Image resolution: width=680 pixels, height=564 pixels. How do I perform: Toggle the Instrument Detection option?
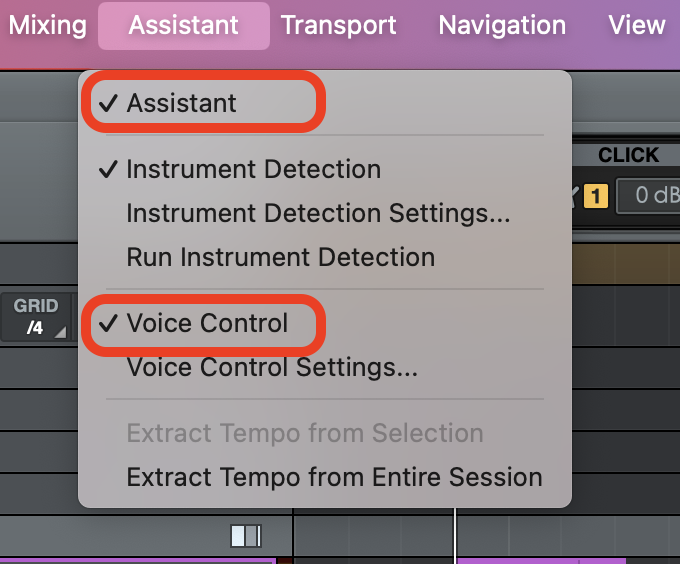click(x=252, y=169)
